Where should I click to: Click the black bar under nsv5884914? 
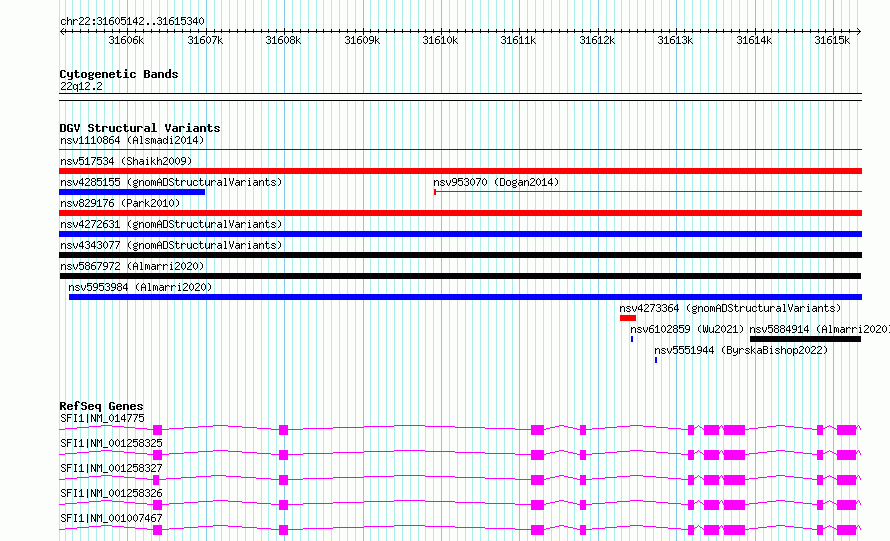point(805,339)
